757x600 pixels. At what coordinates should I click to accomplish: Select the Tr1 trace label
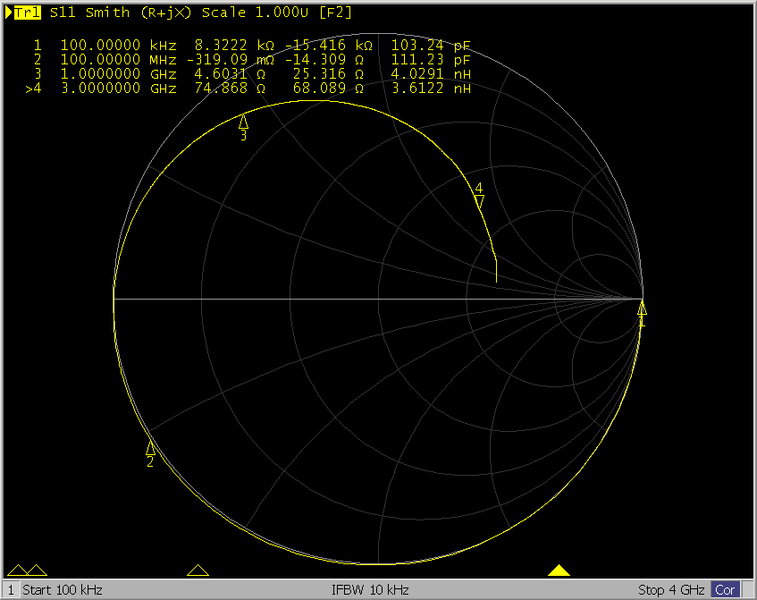click(27, 13)
